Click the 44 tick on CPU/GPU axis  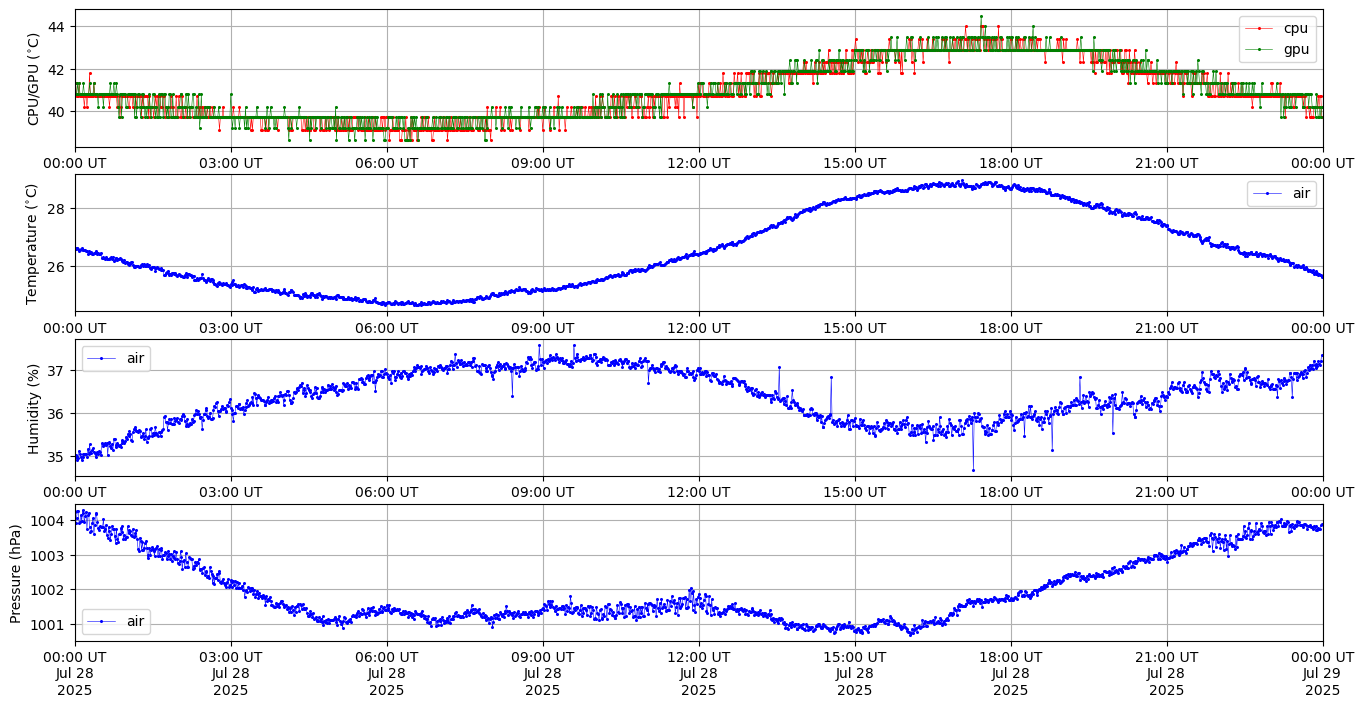tap(58, 28)
